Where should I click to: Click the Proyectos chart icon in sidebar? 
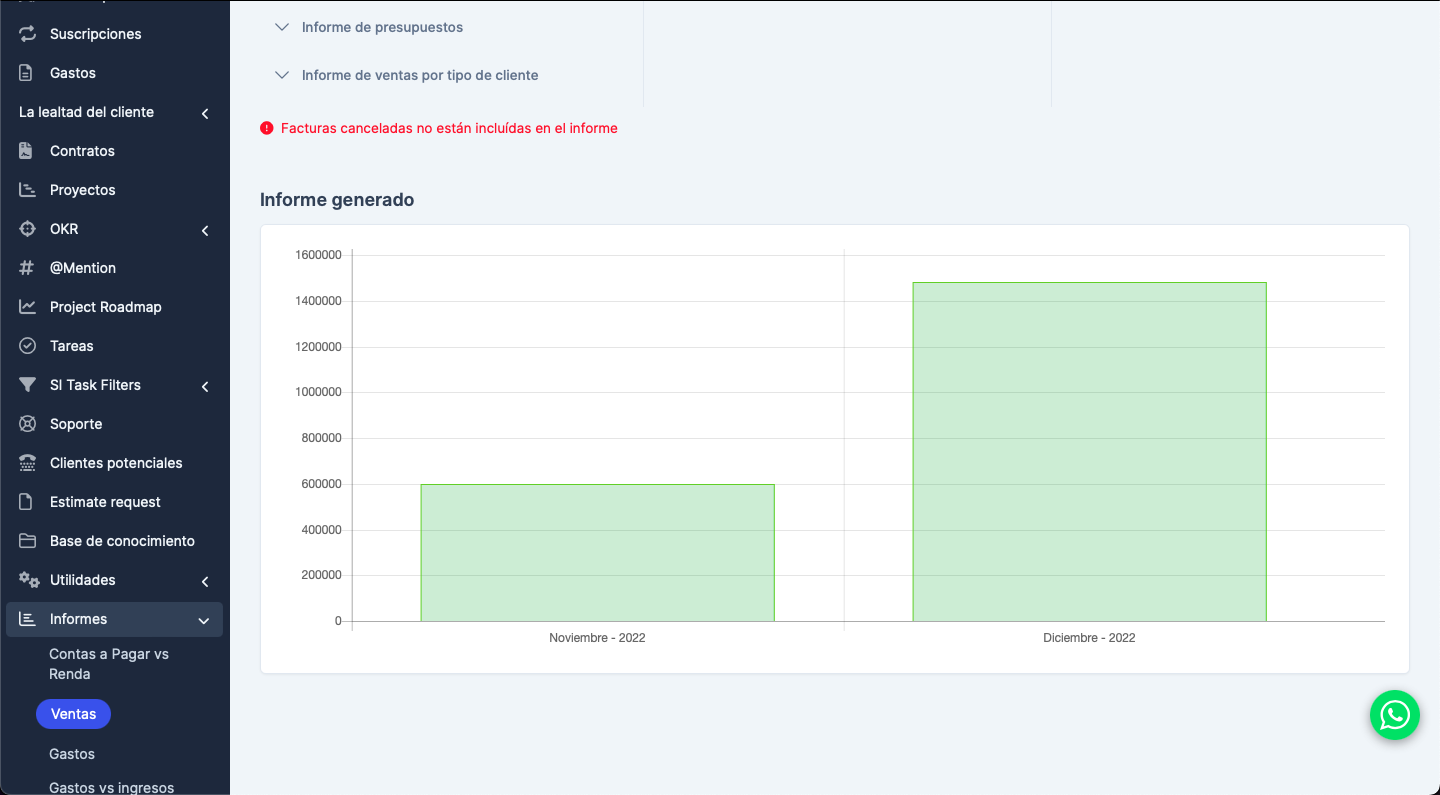[x=27, y=190]
